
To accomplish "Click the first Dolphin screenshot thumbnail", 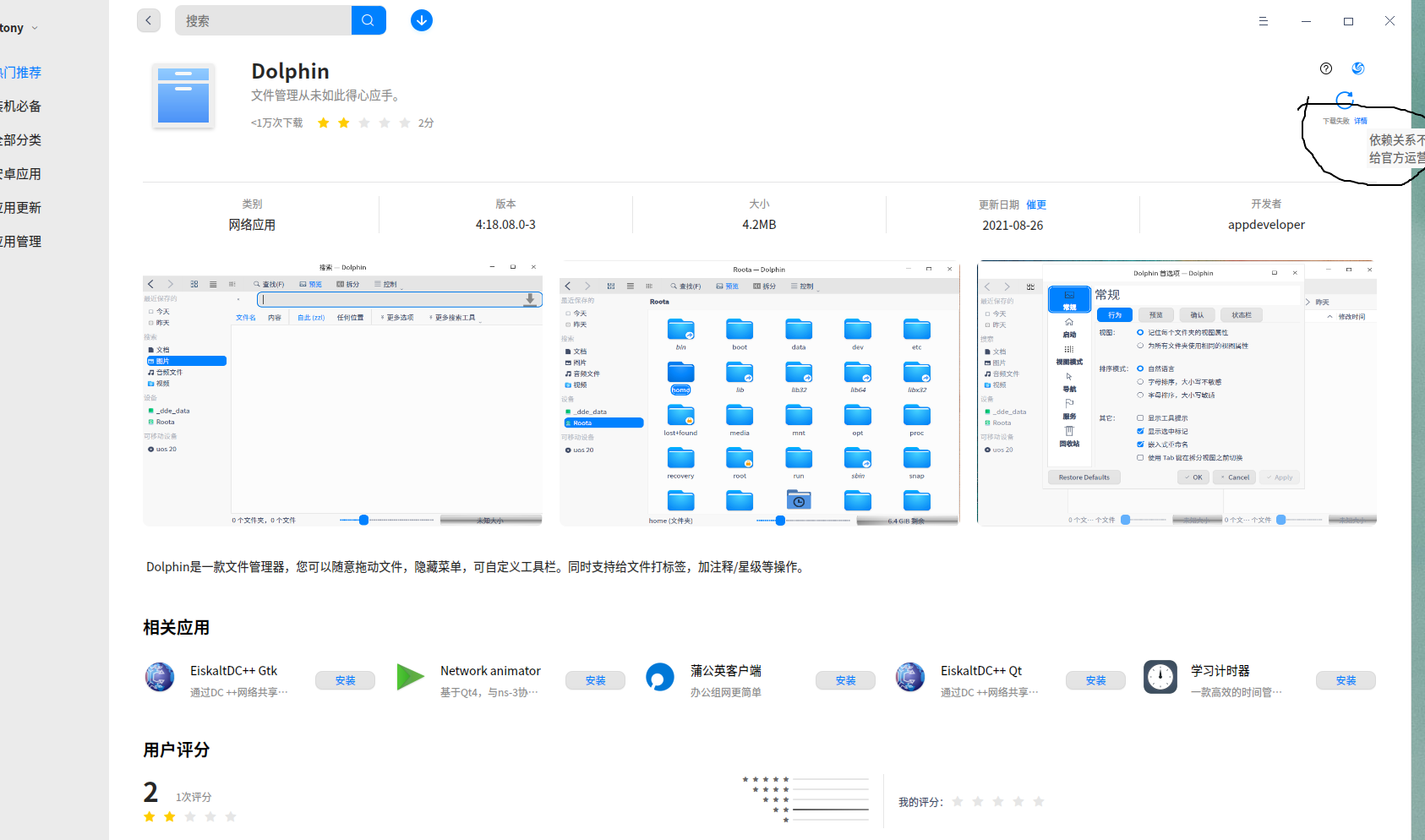I will point(341,394).
